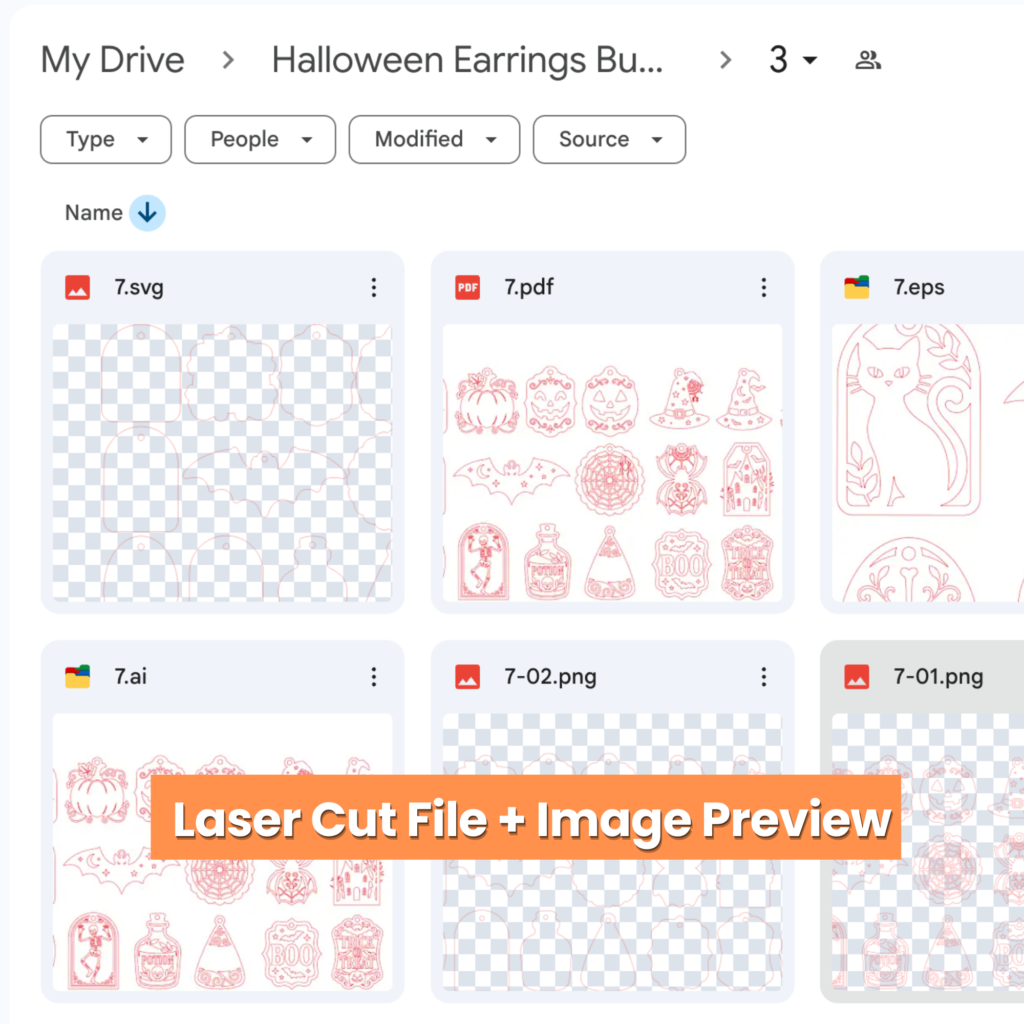Open the more options menu for 7.pdf
This screenshot has width=1024, height=1024.
pos(763,287)
